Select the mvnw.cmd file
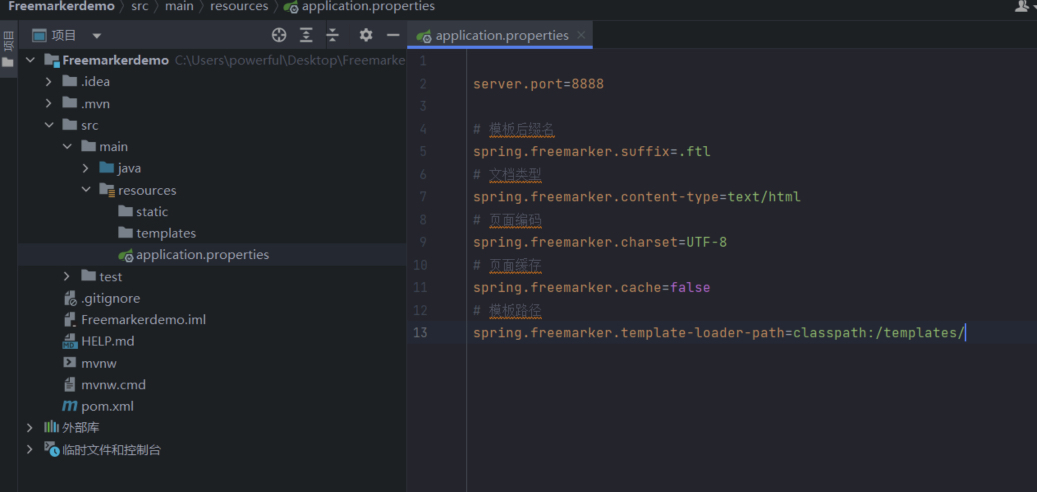 point(113,385)
